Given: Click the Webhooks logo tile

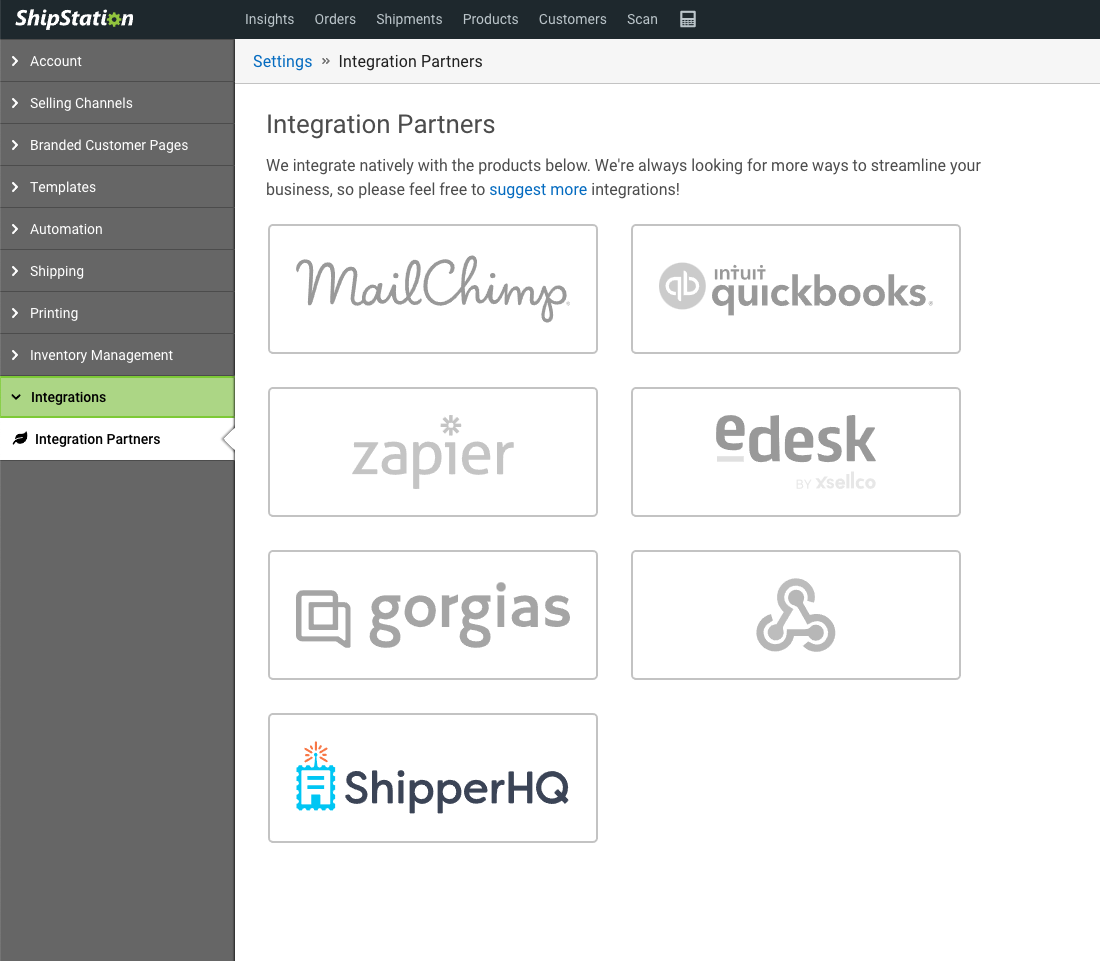Looking at the screenshot, I should tap(795, 615).
